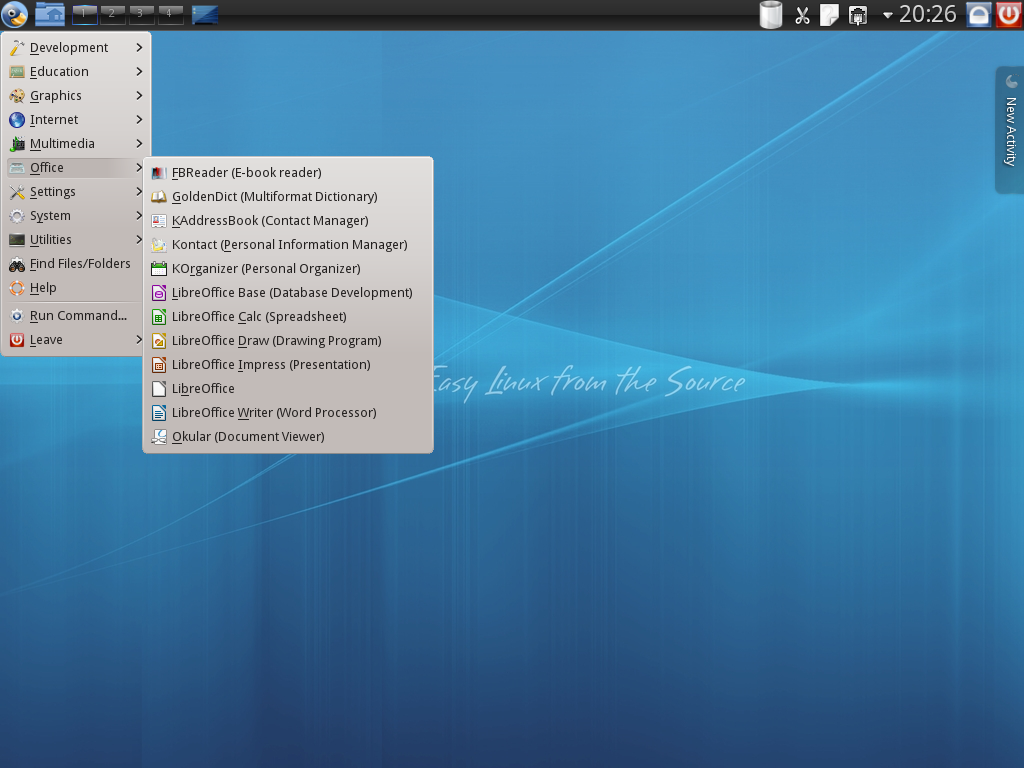Open the trash can icon in panel
Screen dimensions: 1024x768
[x=771, y=14]
